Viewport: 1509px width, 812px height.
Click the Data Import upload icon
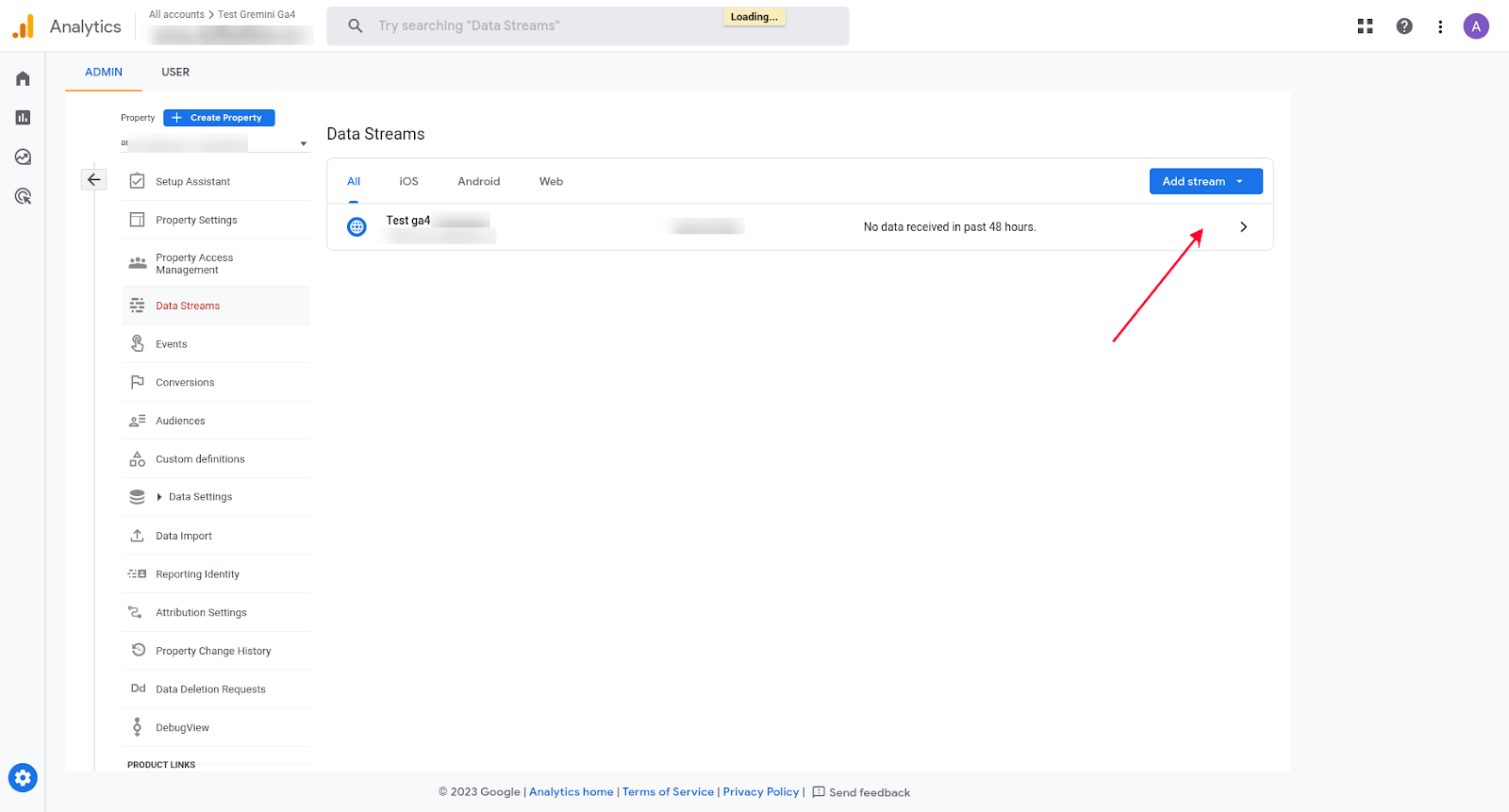pos(137,536)
